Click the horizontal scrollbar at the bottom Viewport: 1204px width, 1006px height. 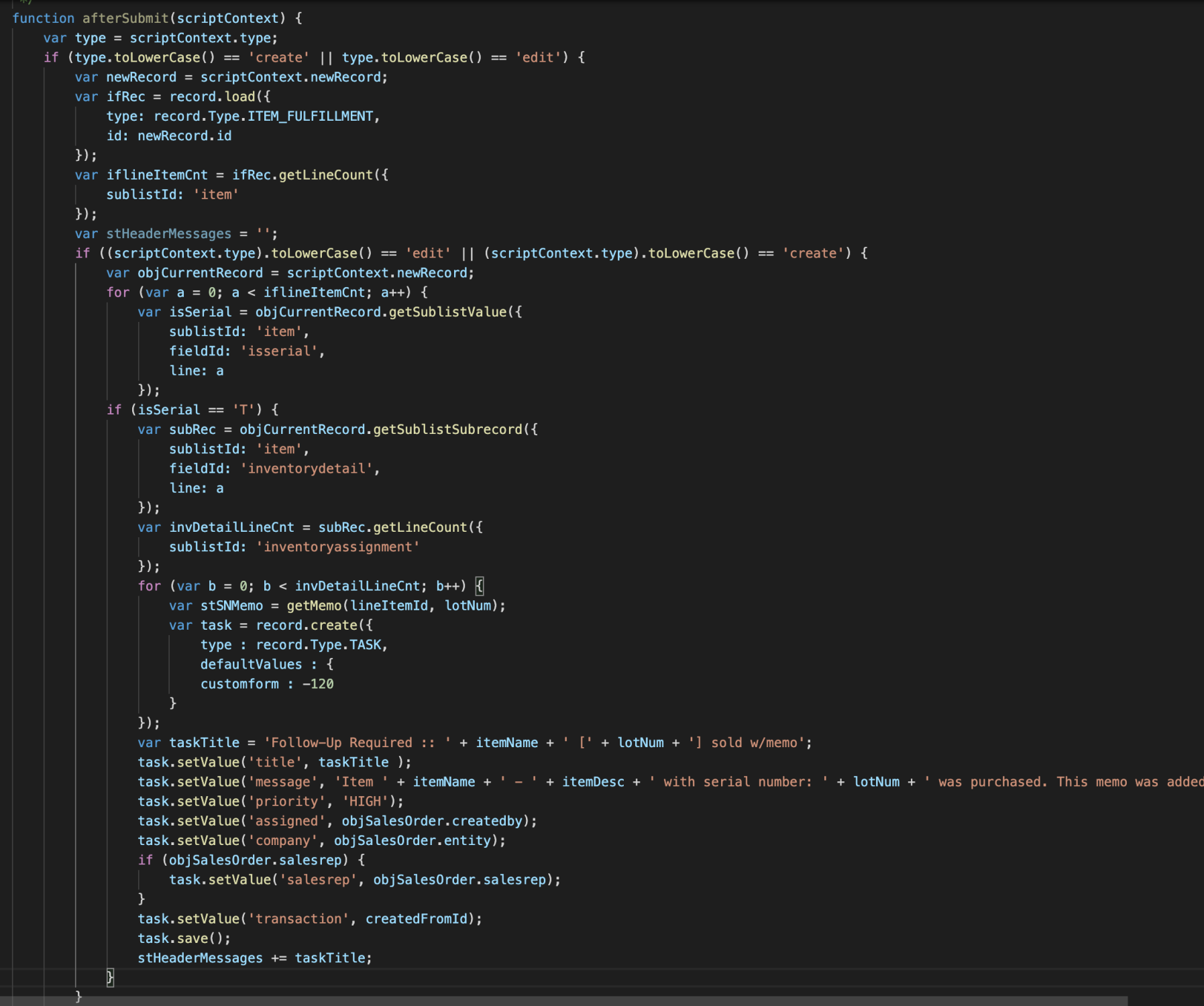pos(563,1001)
